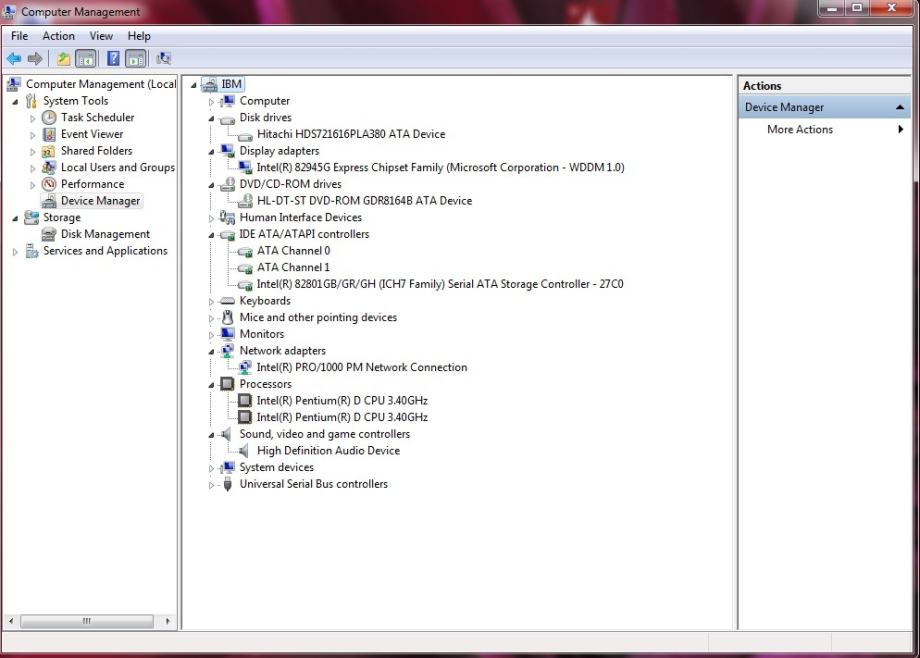
Task: Click the left pane scroll left arrow
Action: (11, 620)
